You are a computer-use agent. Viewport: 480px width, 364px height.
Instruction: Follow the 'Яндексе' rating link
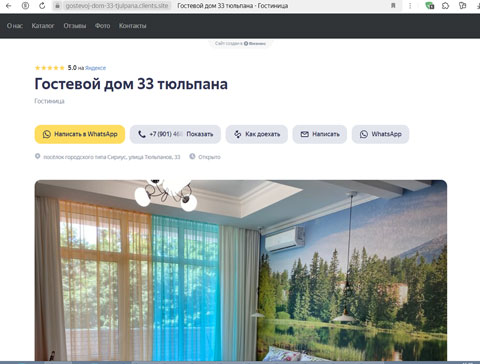pyautogui.click(x=95, y=68)
